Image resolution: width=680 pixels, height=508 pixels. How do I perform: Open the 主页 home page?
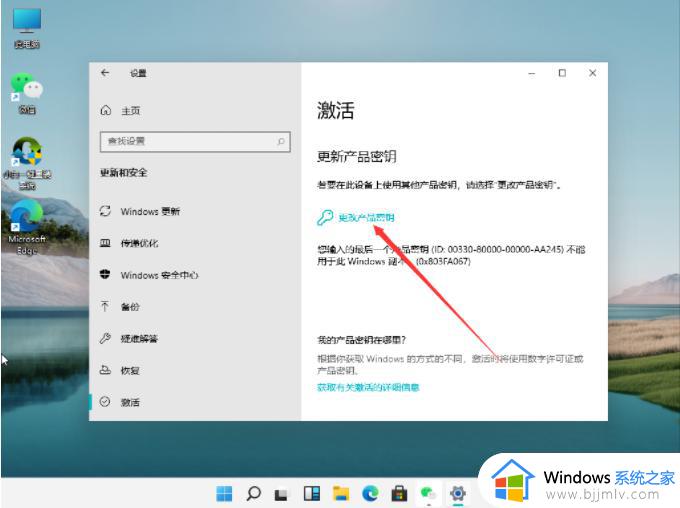tap(131, 111)
